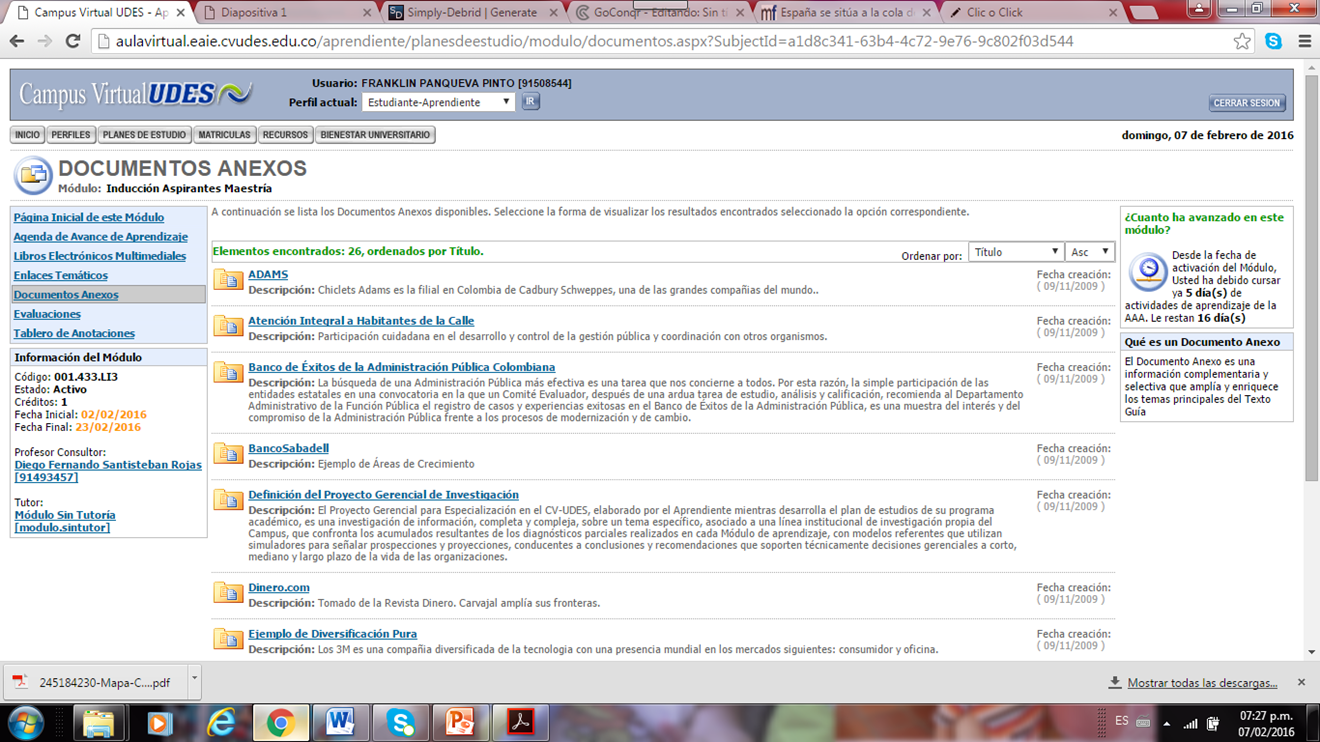This screenshot has width=1320, height=742.
Task: Select the folder icon beside BancoSabadell
Action: [x=228, y=454]
